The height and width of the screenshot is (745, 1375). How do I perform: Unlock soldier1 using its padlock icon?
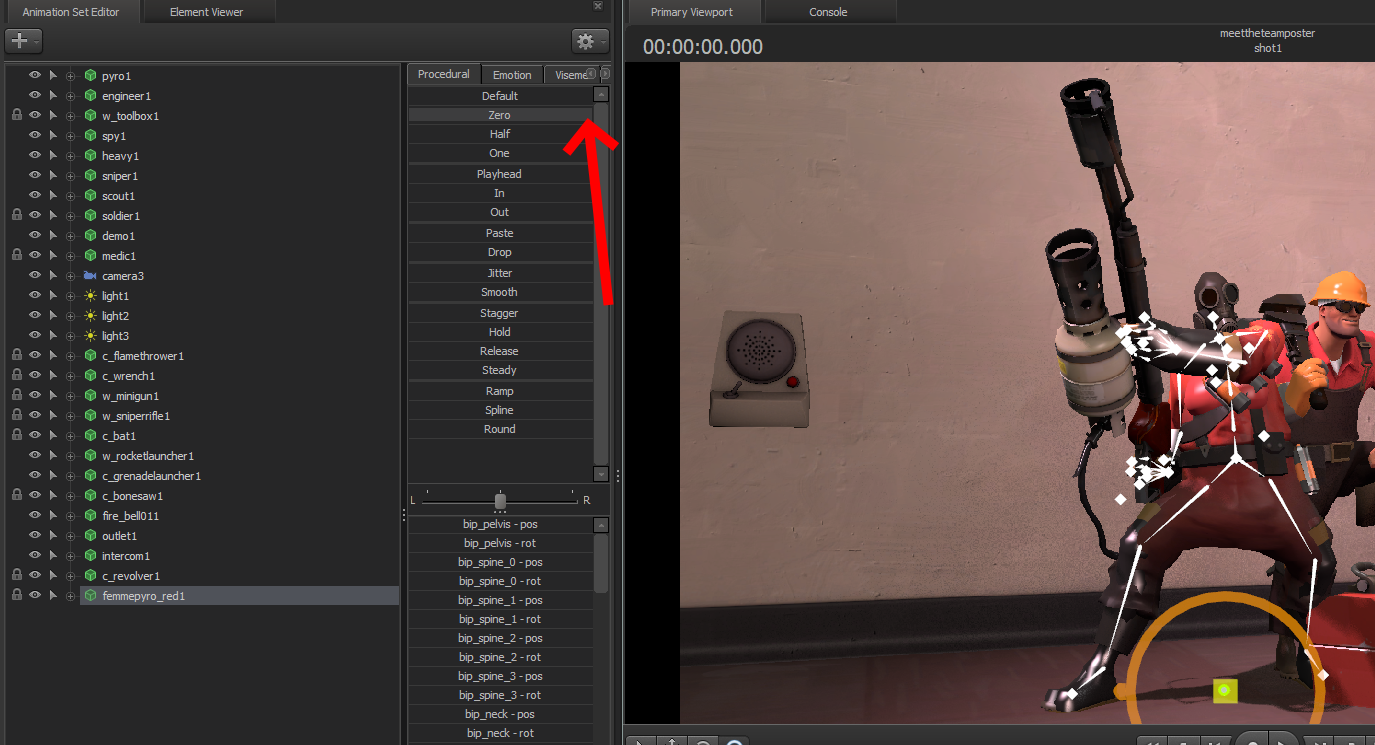click(x=17, y=216)
